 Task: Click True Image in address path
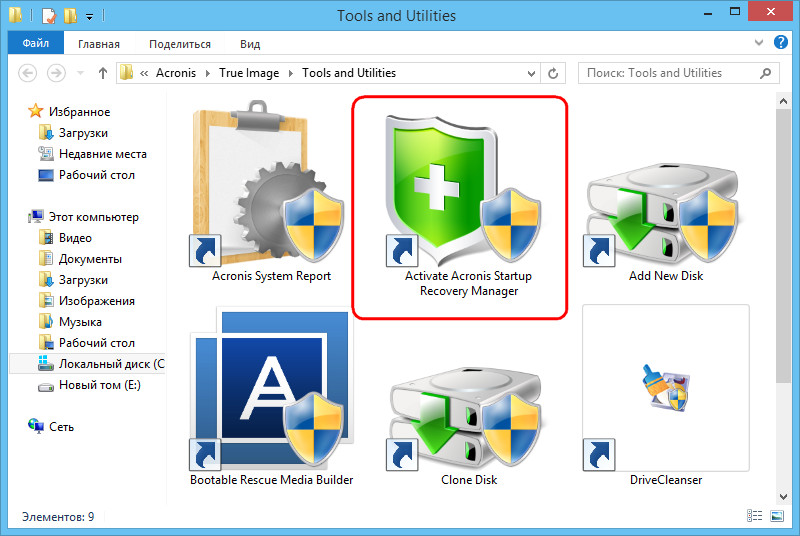(249, 73)
